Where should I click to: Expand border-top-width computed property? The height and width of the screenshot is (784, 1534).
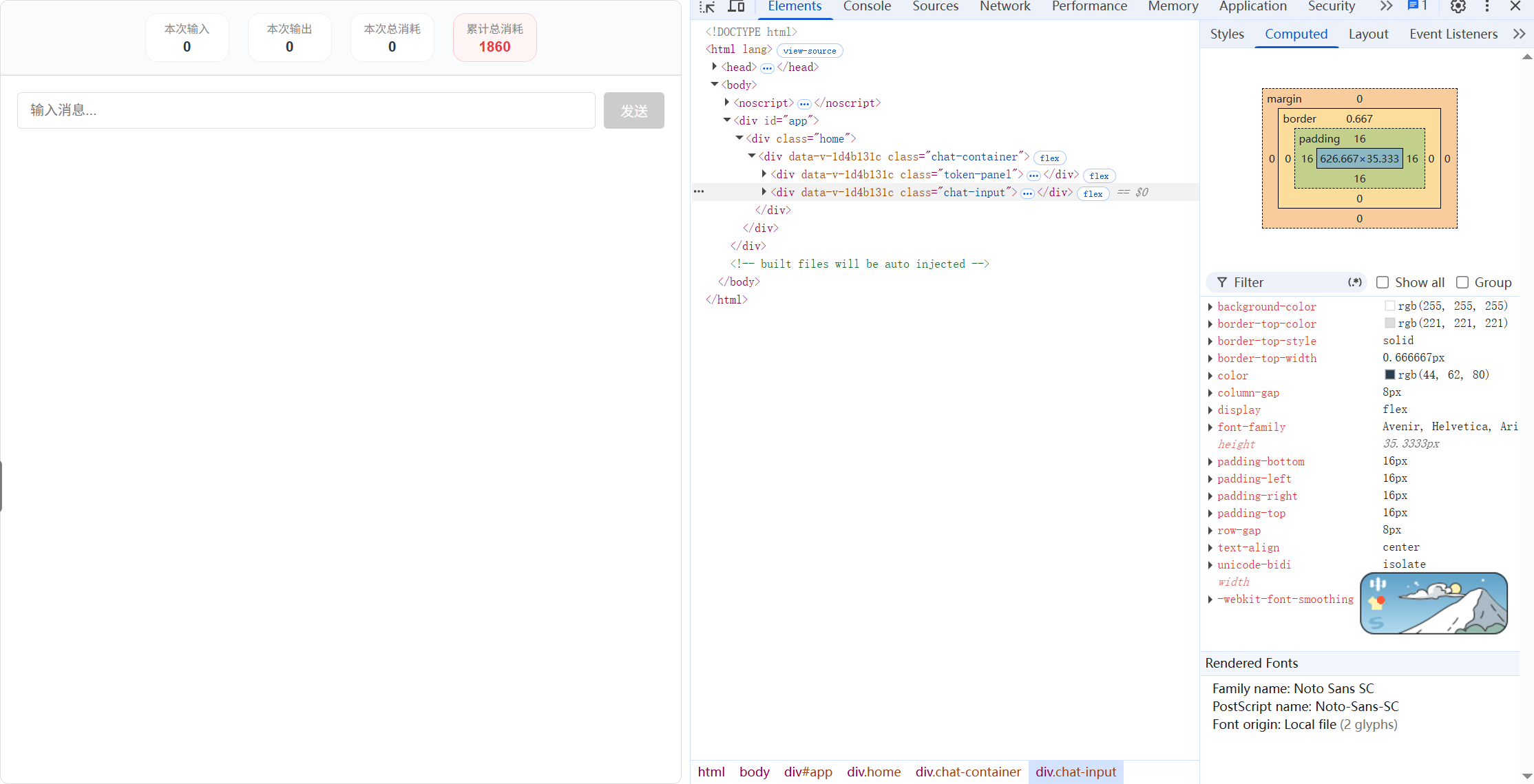[x=1210, y=358]
